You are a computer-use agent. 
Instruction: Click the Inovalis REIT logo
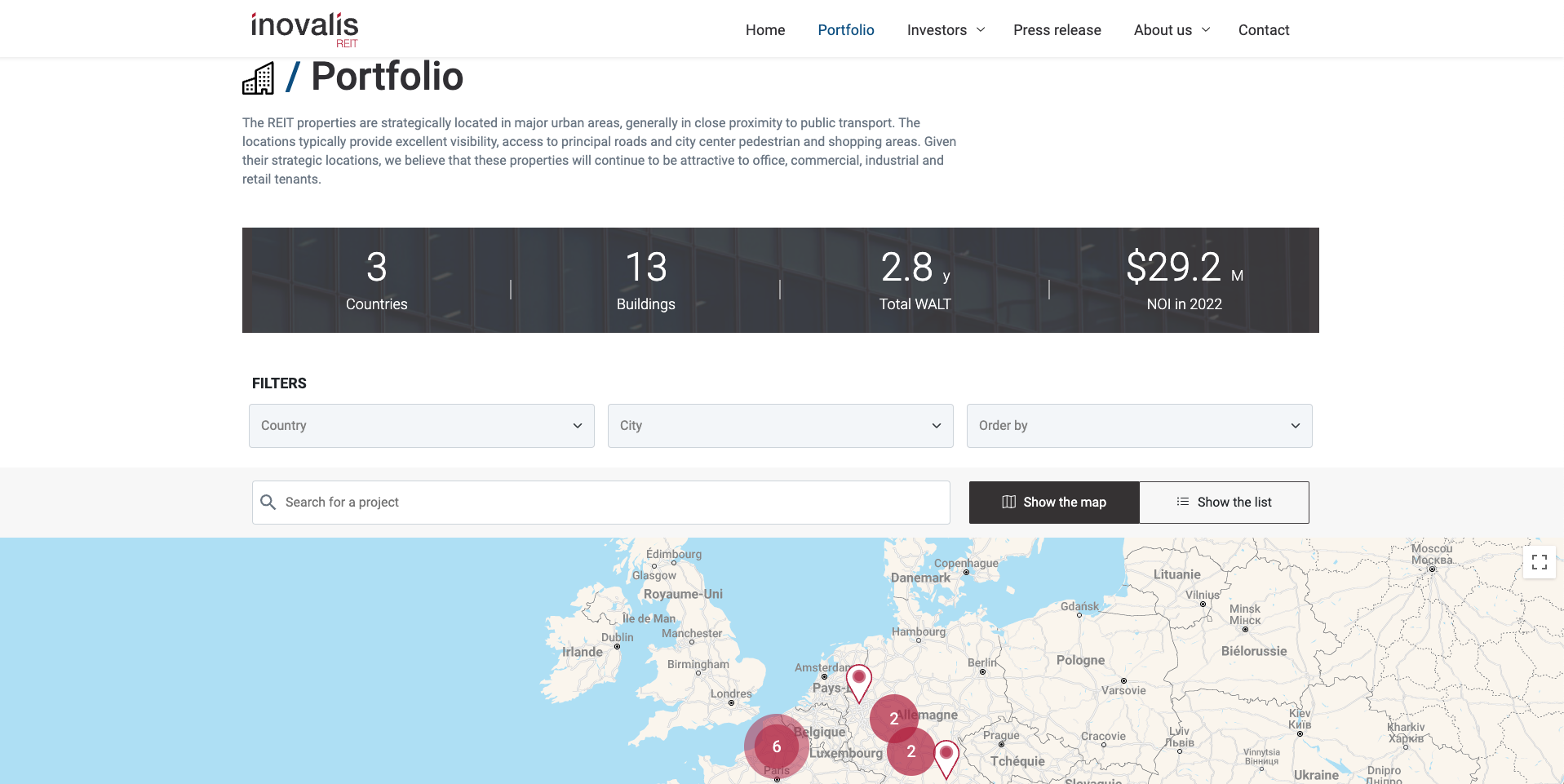pos(304,29)
